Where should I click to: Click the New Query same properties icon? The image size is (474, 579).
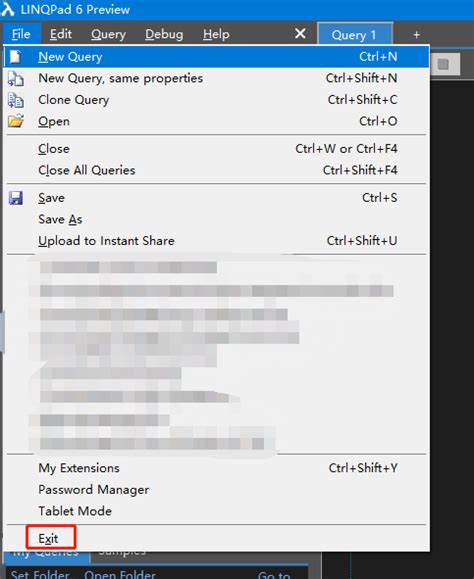16,78
